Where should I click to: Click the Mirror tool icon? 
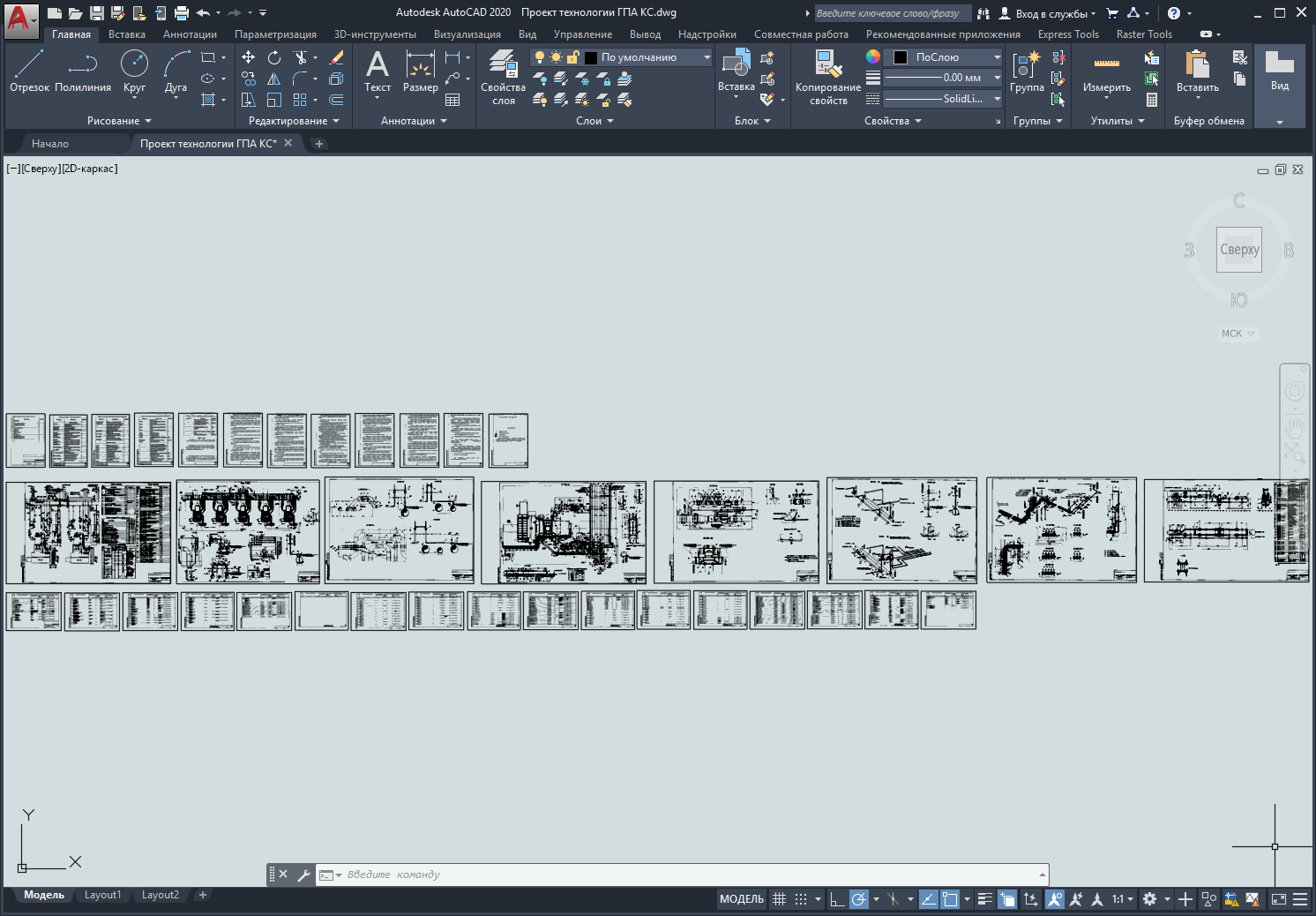pyautogui.click(x=274, y=79)
